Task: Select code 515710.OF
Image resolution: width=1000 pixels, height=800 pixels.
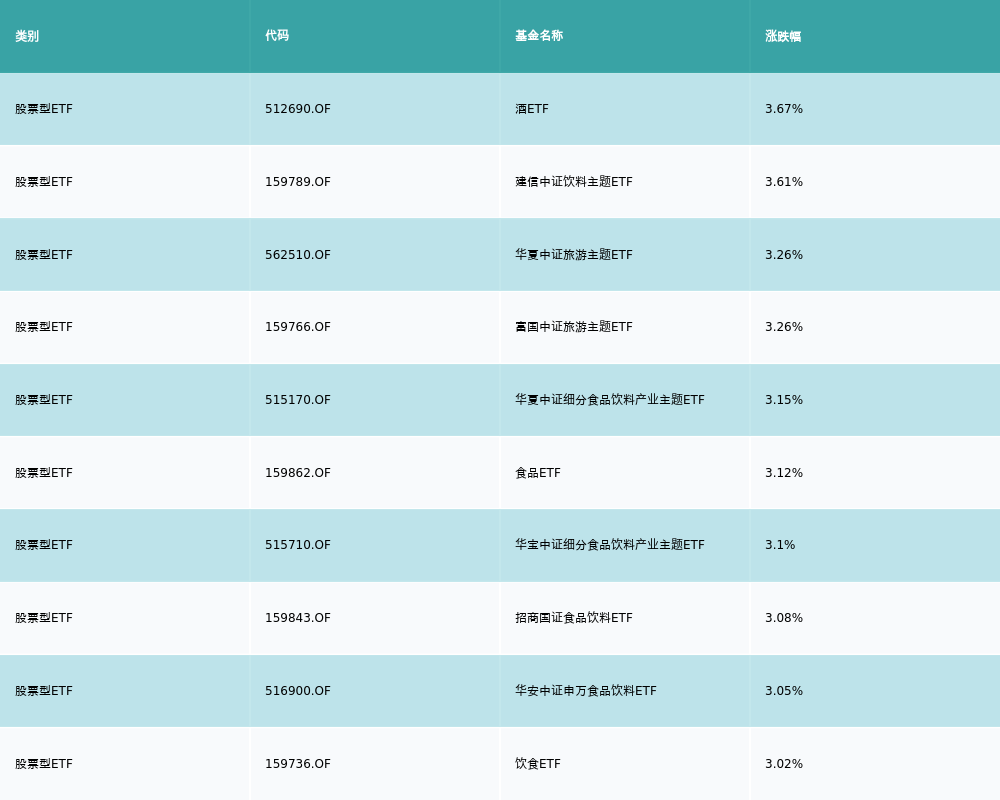Action: tap(298, 545)
